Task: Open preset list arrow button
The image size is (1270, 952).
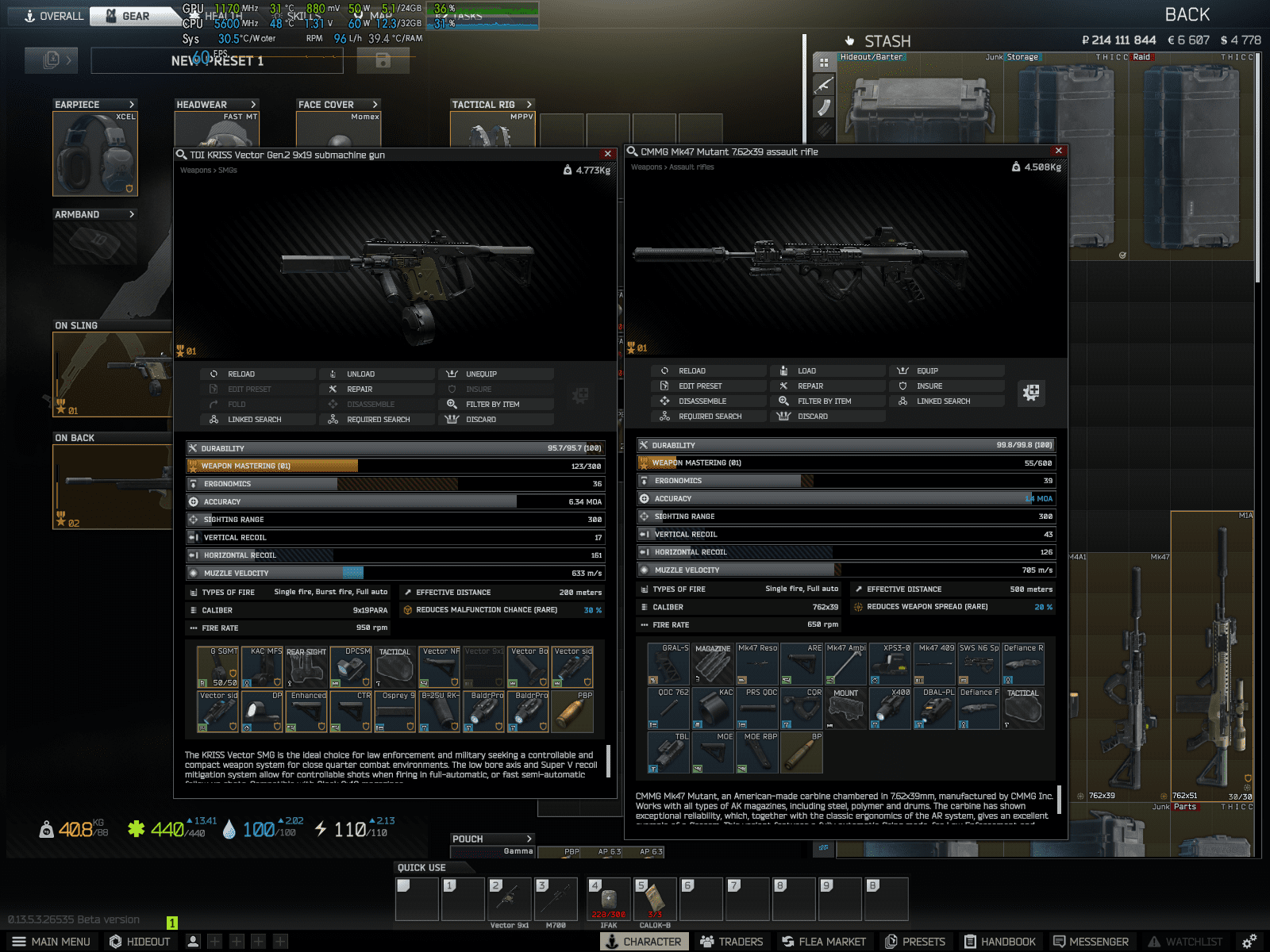Action: tap(52, 59)
